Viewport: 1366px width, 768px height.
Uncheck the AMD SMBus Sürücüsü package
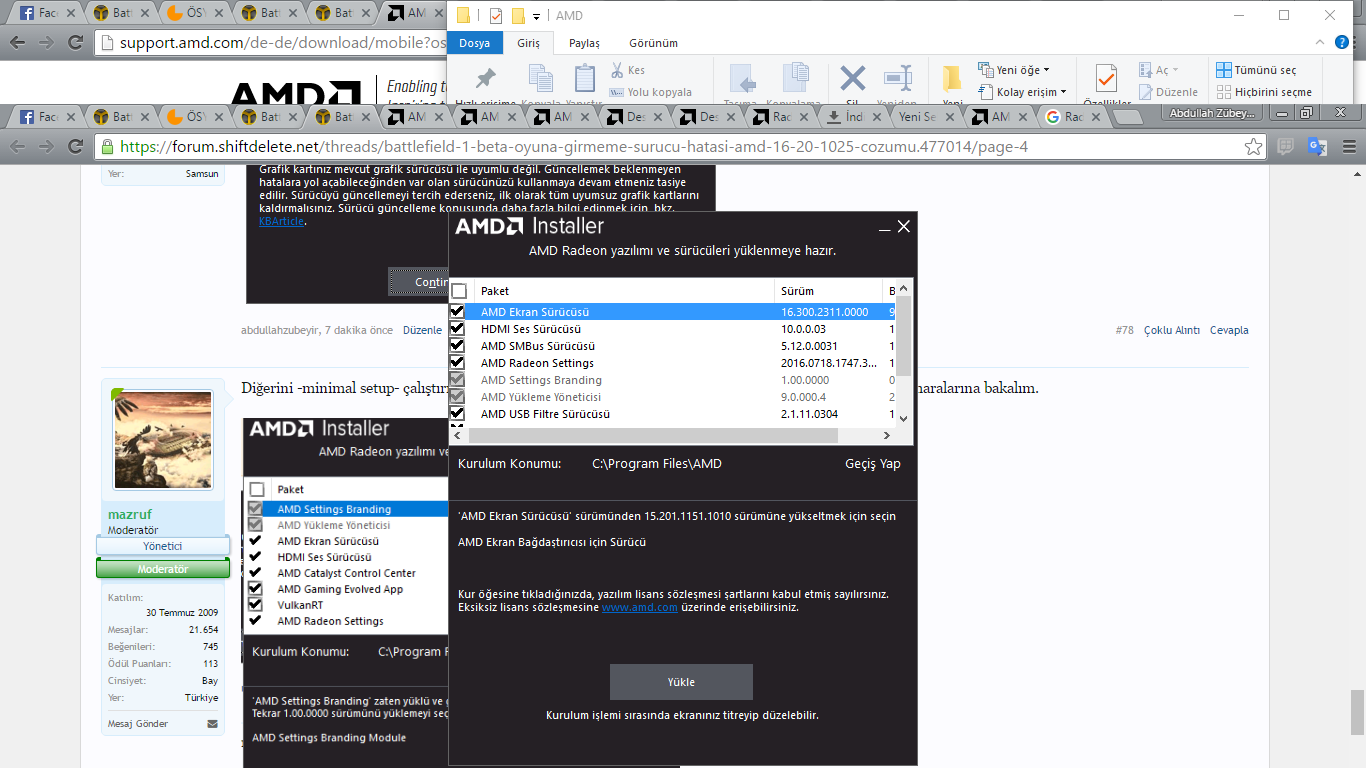coord(458,346)
